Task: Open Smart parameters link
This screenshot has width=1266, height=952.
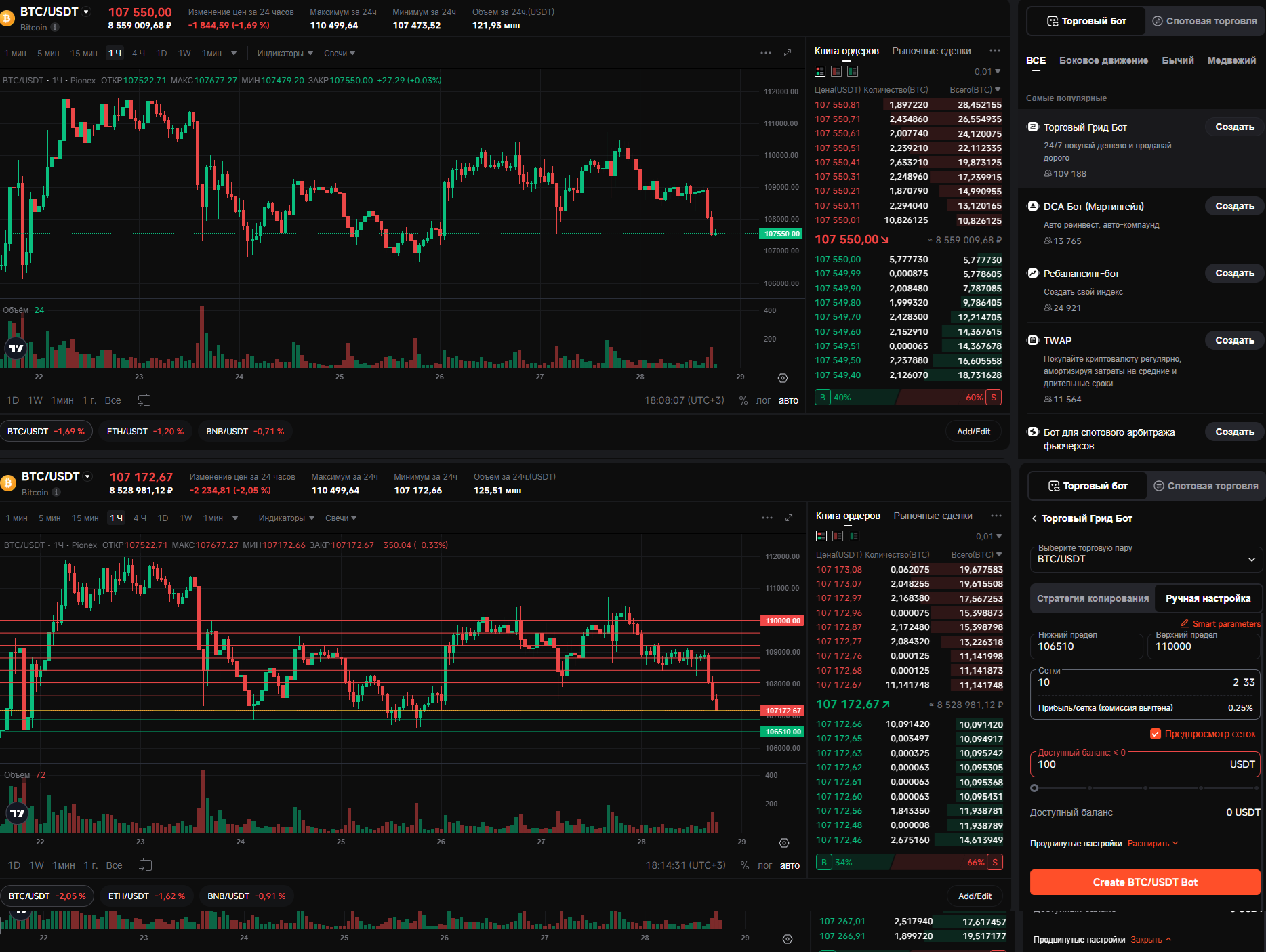Action: (1221, 623)
